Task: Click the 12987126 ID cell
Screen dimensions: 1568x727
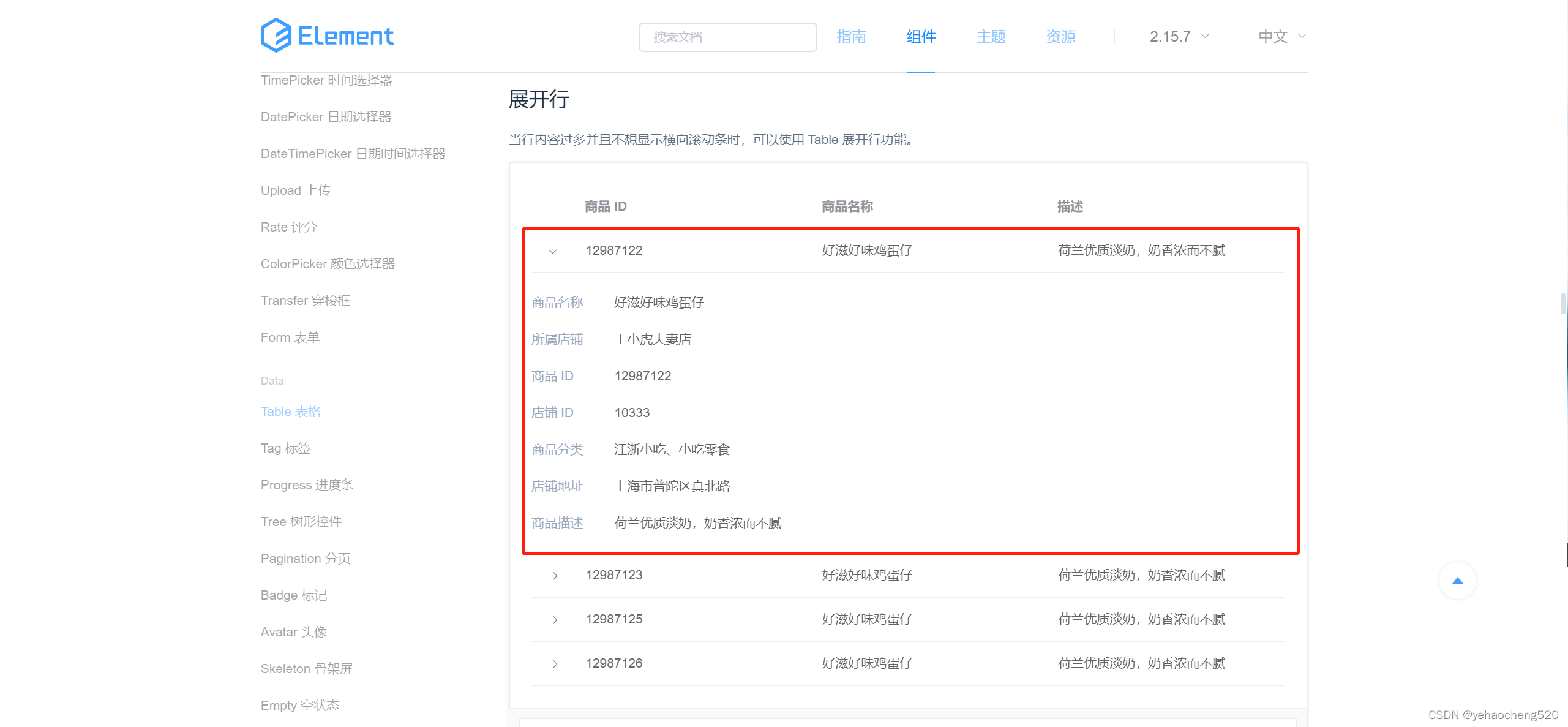Action: (x=614, y=663)
